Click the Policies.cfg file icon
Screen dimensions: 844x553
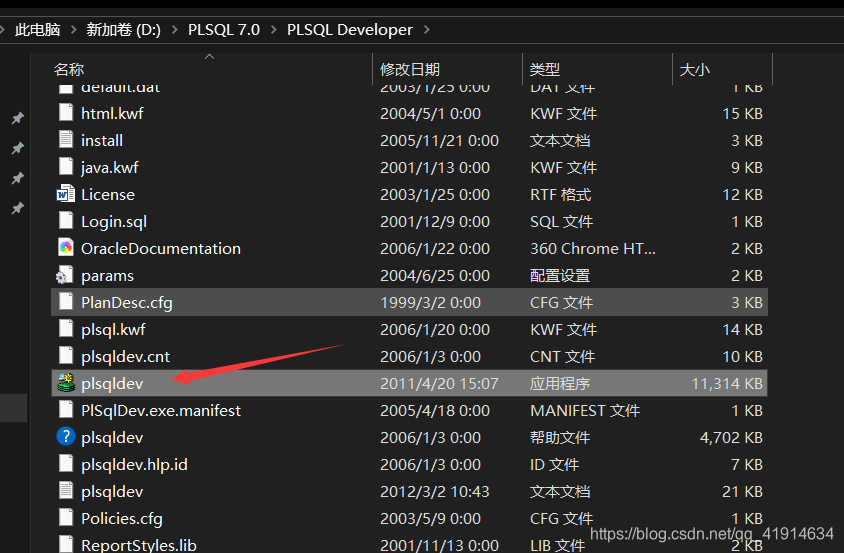click(66, 518)
